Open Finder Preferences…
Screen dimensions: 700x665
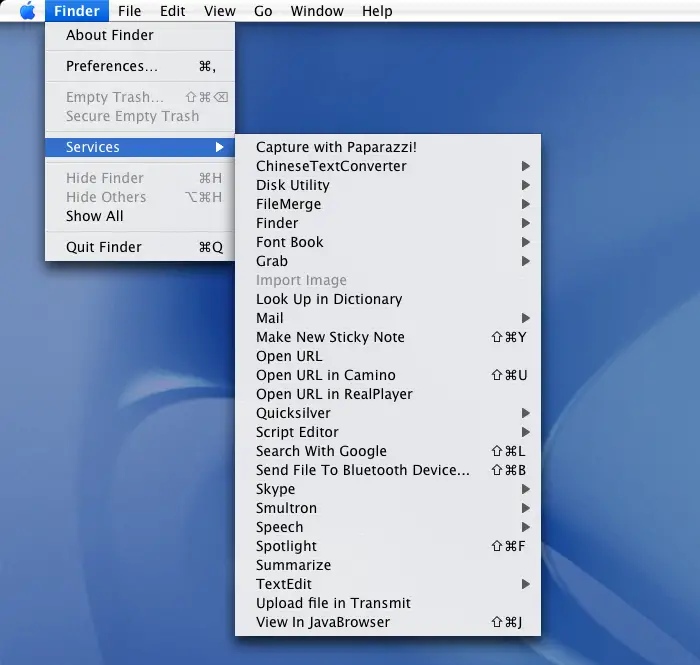(140, 66)
